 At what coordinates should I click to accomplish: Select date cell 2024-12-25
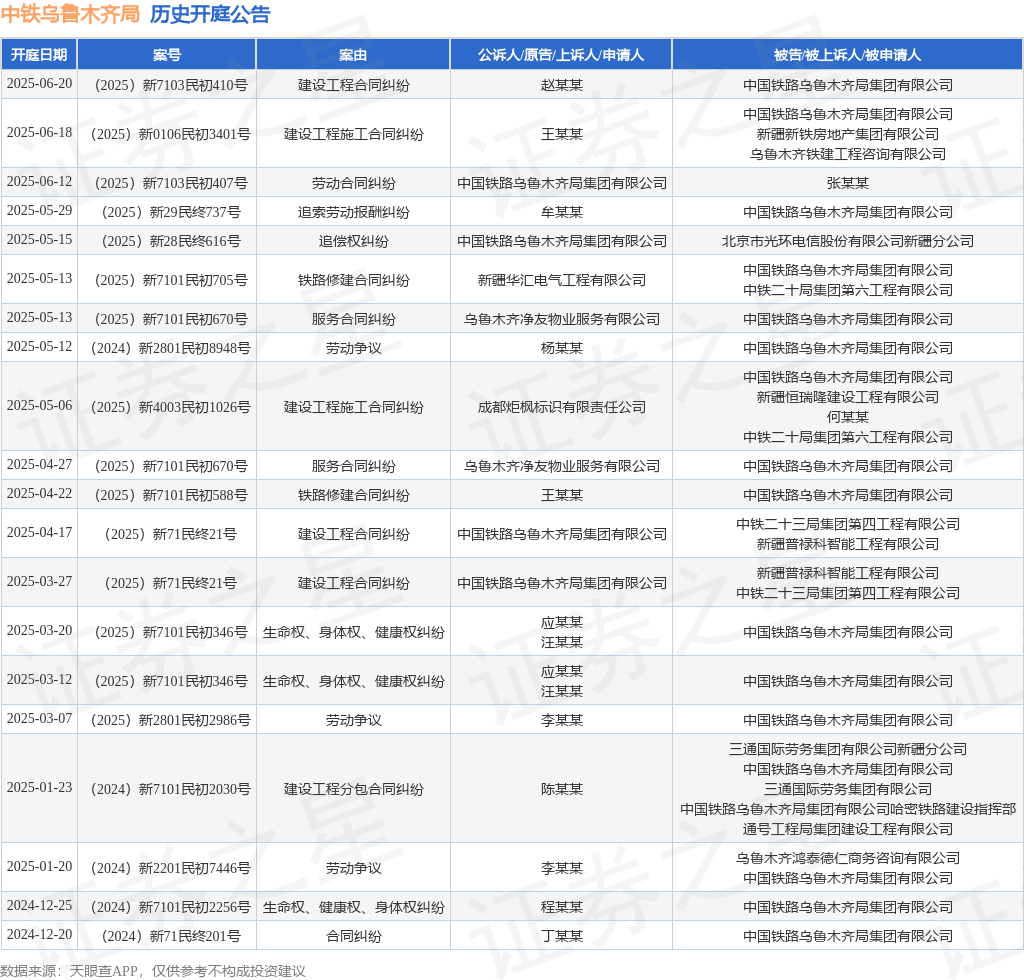click(x=39, y=906)
